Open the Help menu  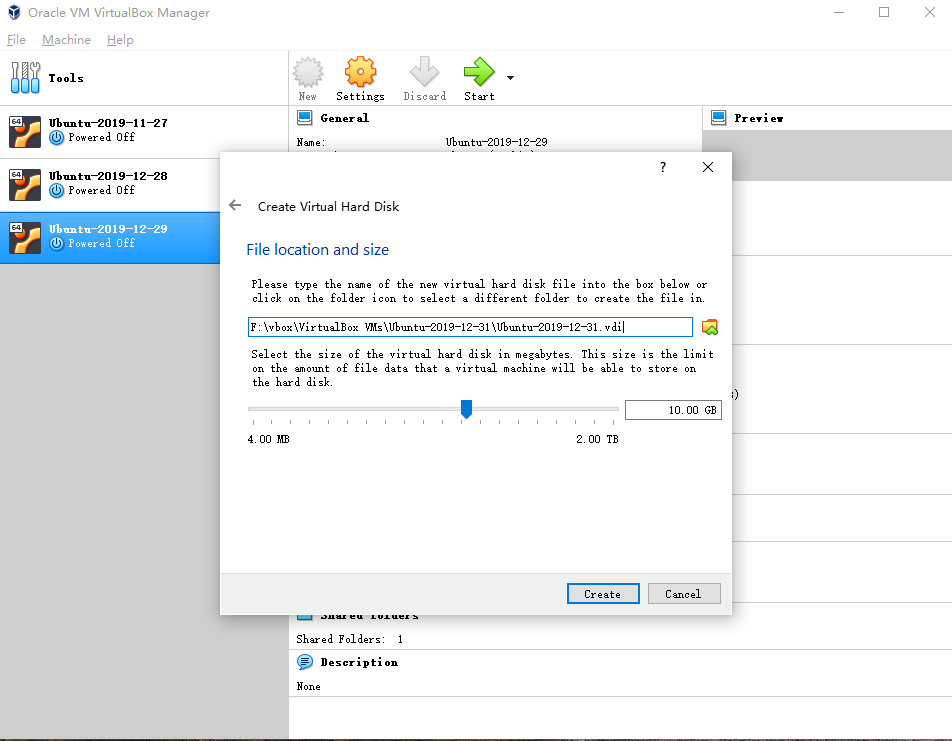pos(120,40)
